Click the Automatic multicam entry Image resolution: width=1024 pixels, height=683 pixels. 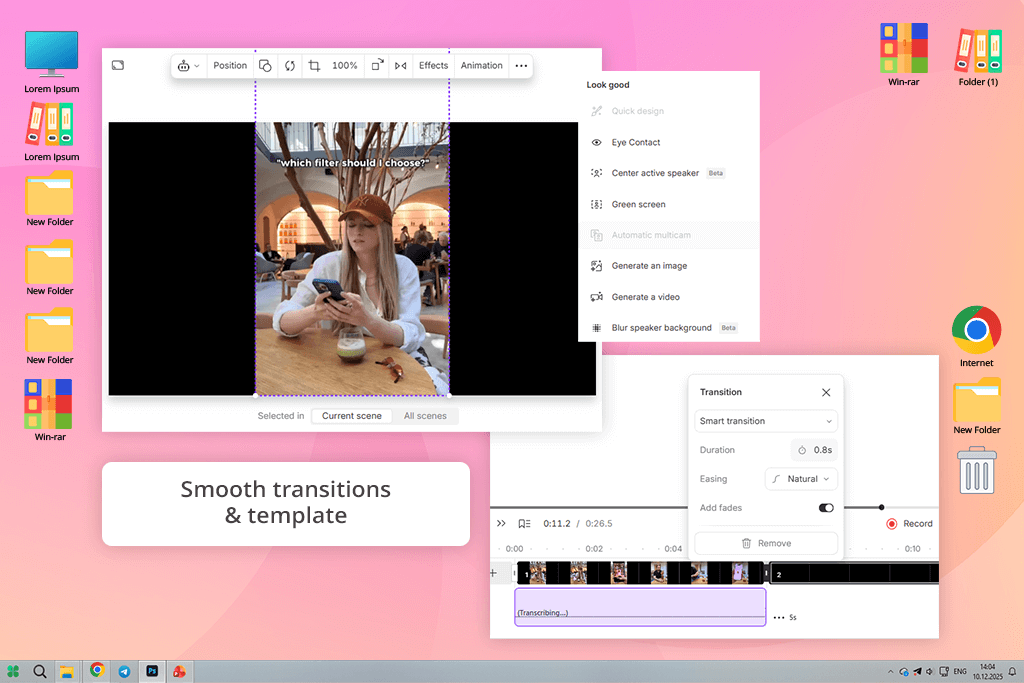tap(669, 235)
